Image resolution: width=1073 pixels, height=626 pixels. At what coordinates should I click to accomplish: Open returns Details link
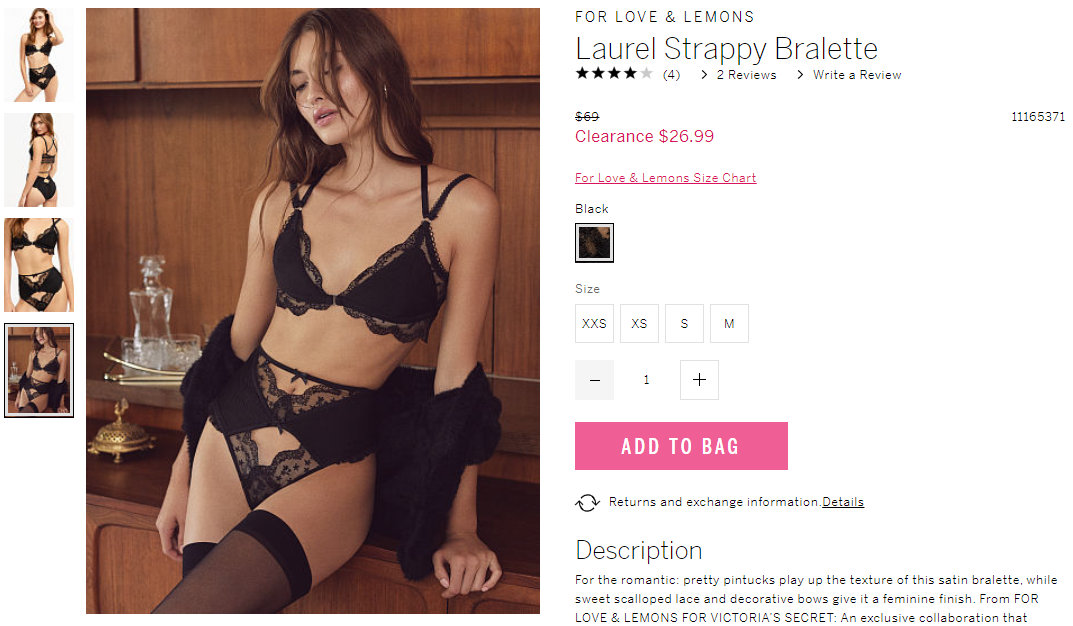[842, 502]
